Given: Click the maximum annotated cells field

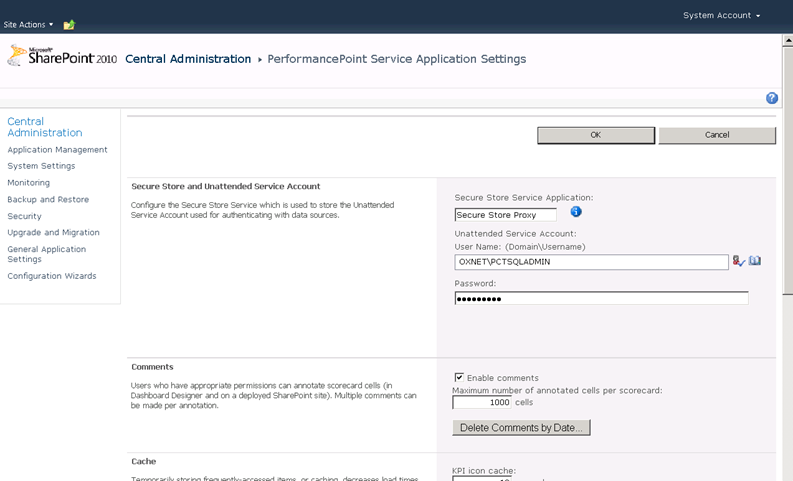Looking at the screenshot, I should coord(482,402).
